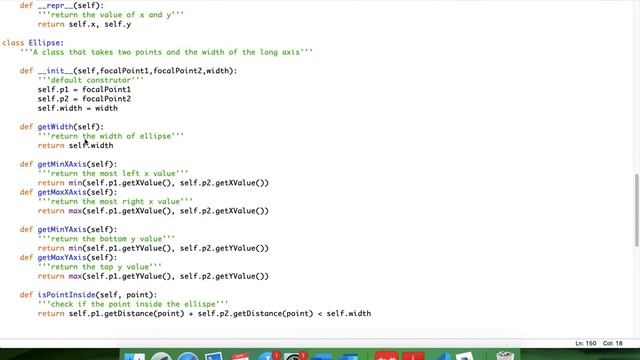Click the return min line with getYValue calls

point(153,249)
